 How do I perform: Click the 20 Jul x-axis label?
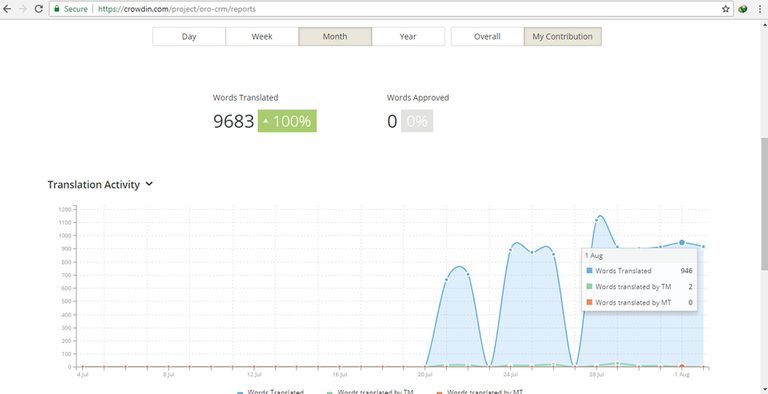click(425, 375)
